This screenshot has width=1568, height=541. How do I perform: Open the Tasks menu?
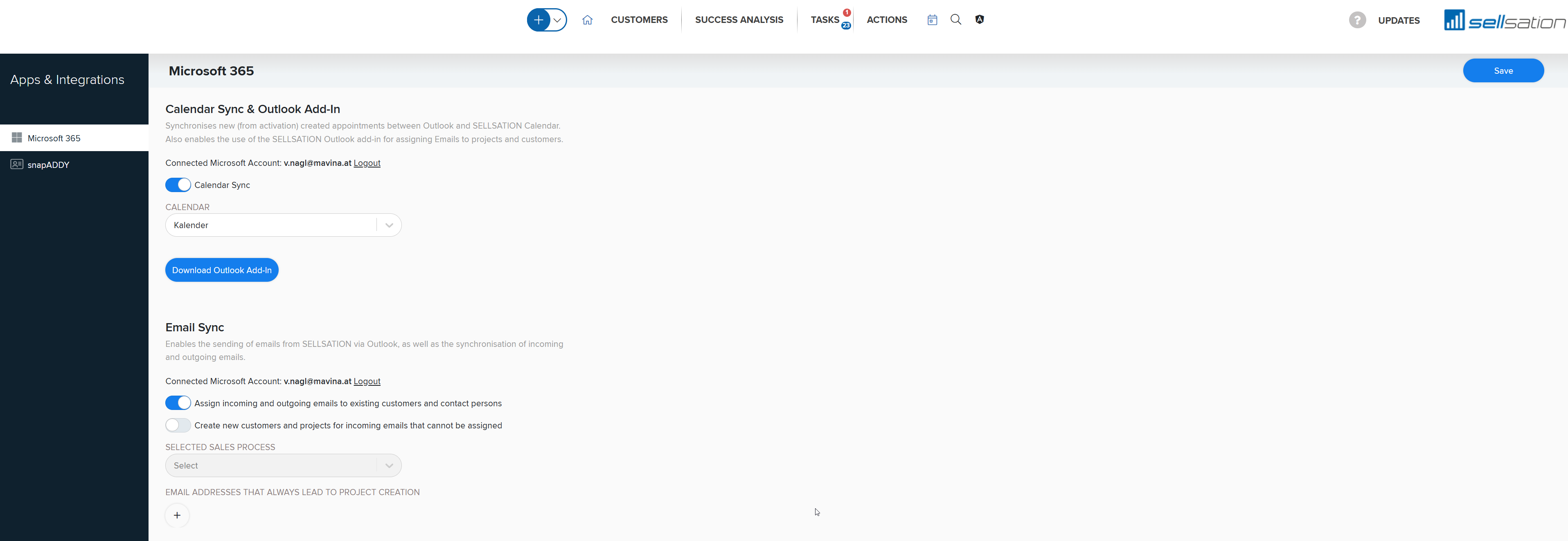point(825,20)
